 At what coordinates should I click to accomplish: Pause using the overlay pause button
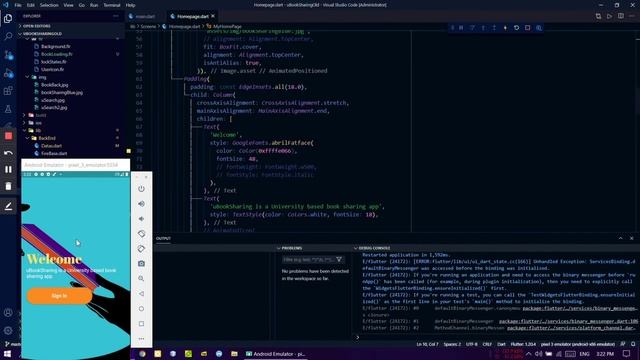click(x=8, y=169)
